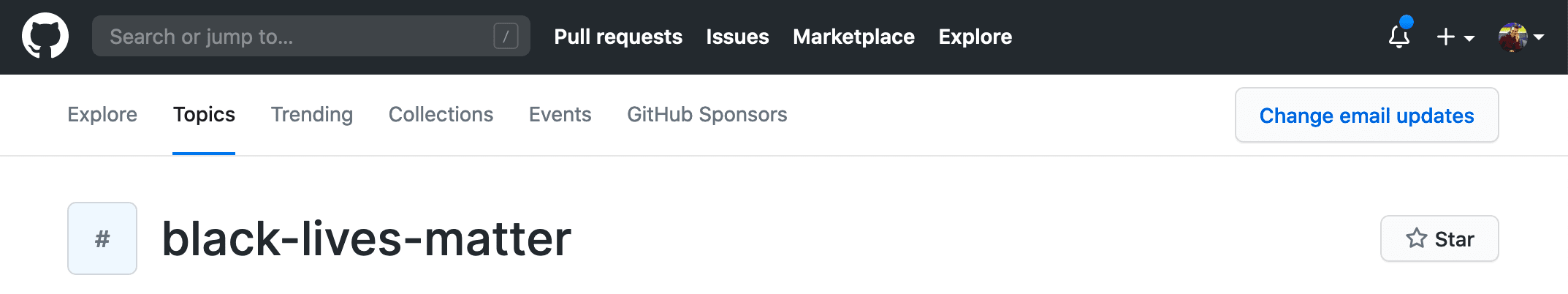This screenshot has width=1568, height=294.
Task: Click Change email updates button
Action: click(x=1366, y=116)
